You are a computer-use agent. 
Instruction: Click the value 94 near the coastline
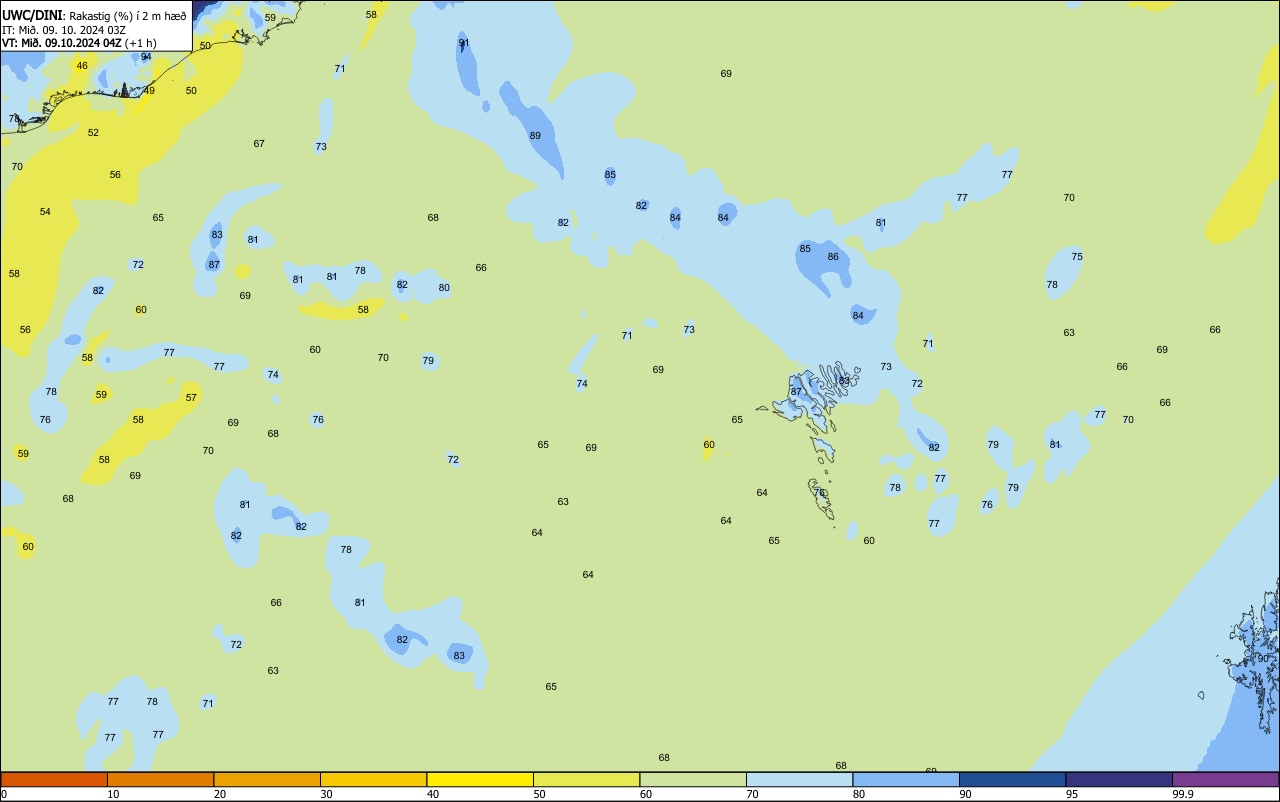point(146,57)
